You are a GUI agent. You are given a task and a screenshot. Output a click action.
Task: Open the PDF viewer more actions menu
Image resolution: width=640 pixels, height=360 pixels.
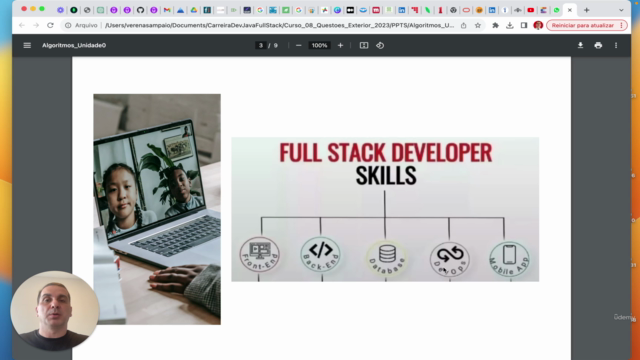coord(616,45)
